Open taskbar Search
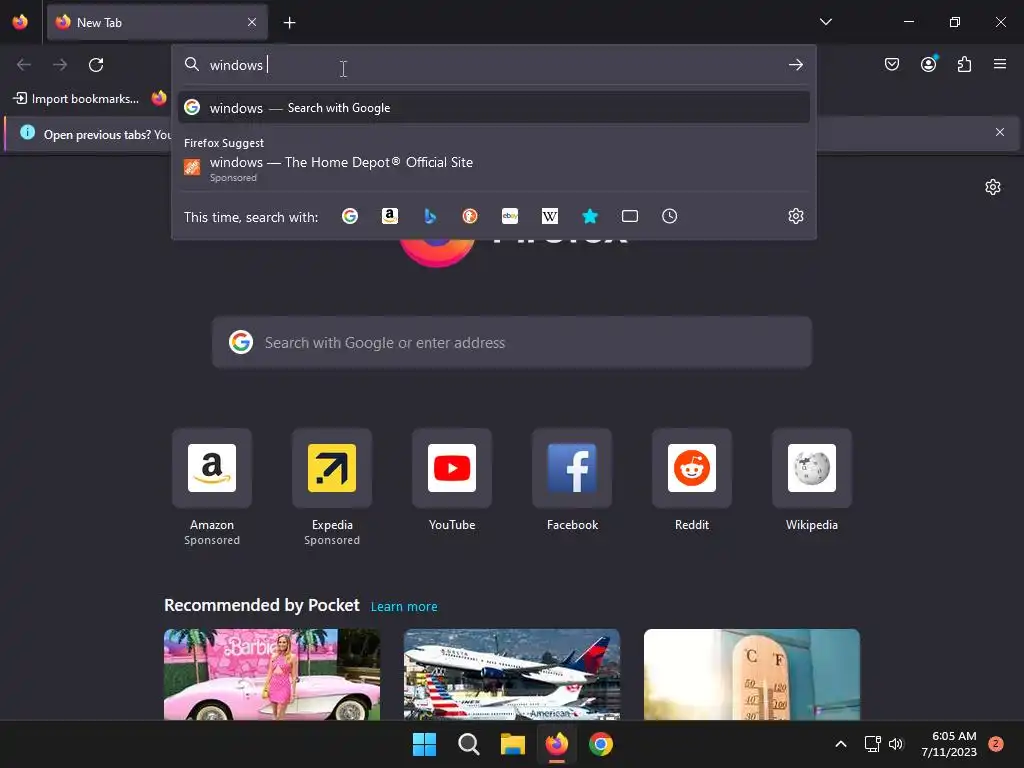This screenshot has width=1024, height=768. pyautogui.click(x=468, y=744)
